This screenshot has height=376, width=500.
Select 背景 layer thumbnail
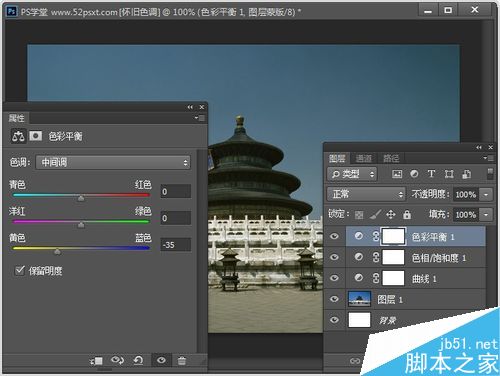pos(359,320)
